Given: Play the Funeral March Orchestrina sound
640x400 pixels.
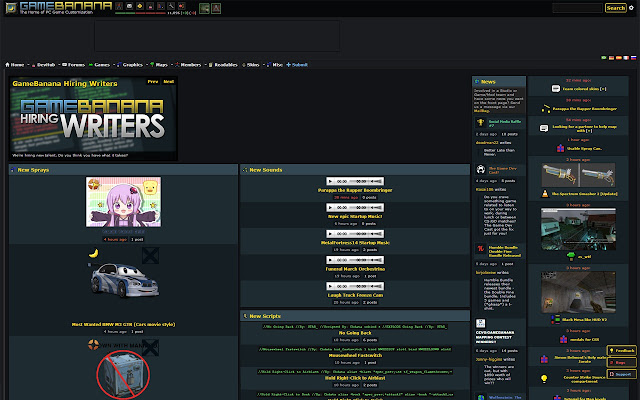Looking at the screenshot, I should tap(330, 260).
